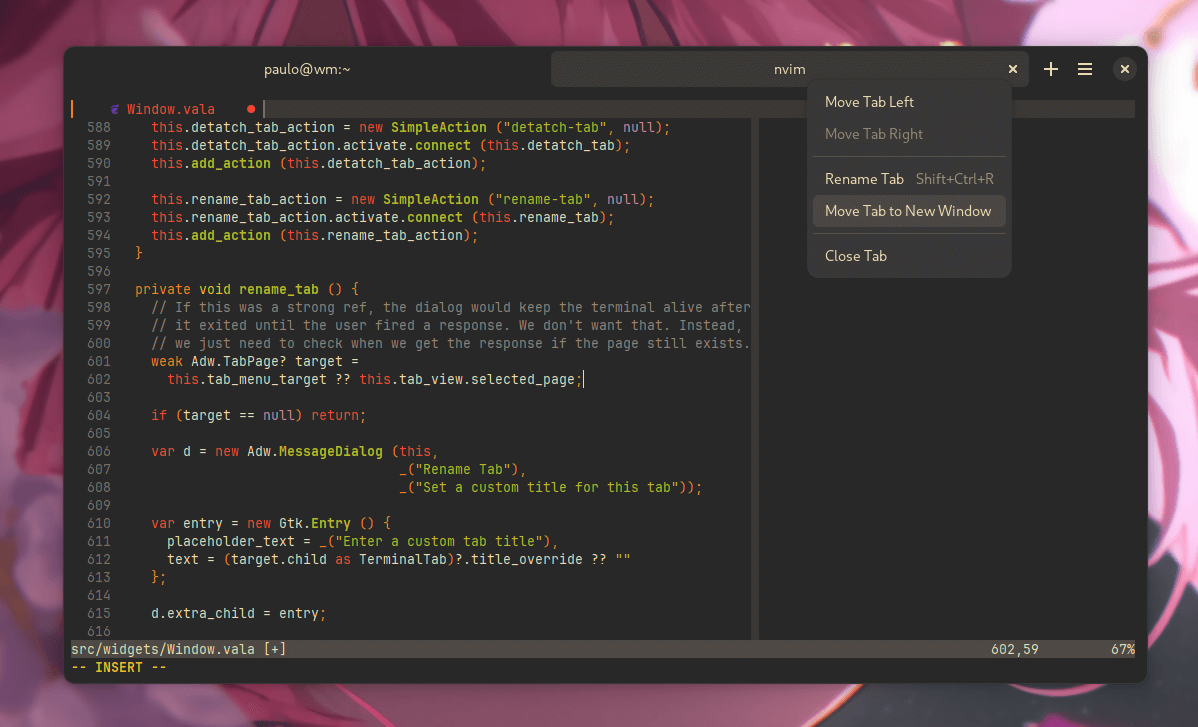
Task: Select the nvim tab in the header
Action: (789, 69)
